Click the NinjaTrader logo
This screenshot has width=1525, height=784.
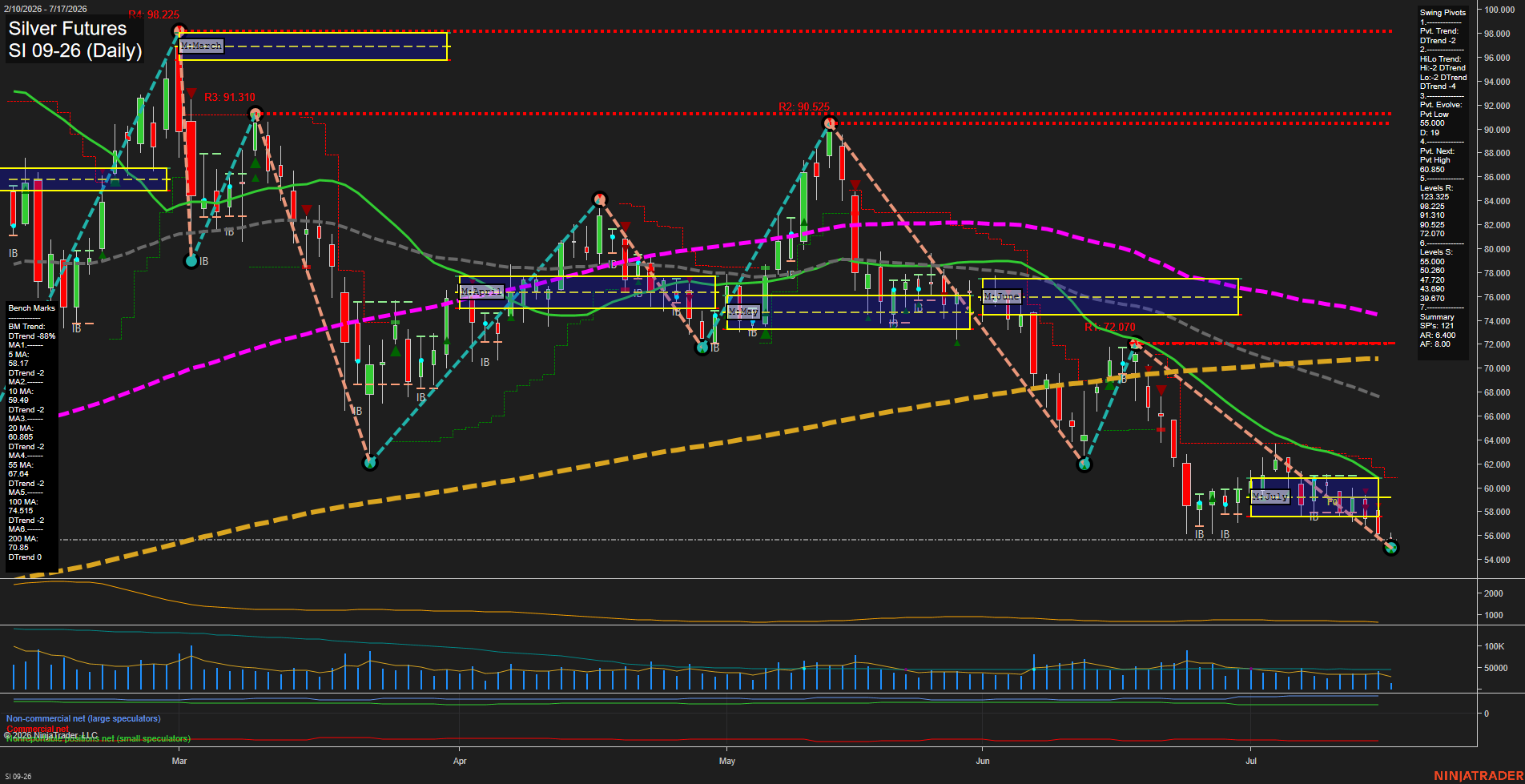click(x=1477, y=776)
